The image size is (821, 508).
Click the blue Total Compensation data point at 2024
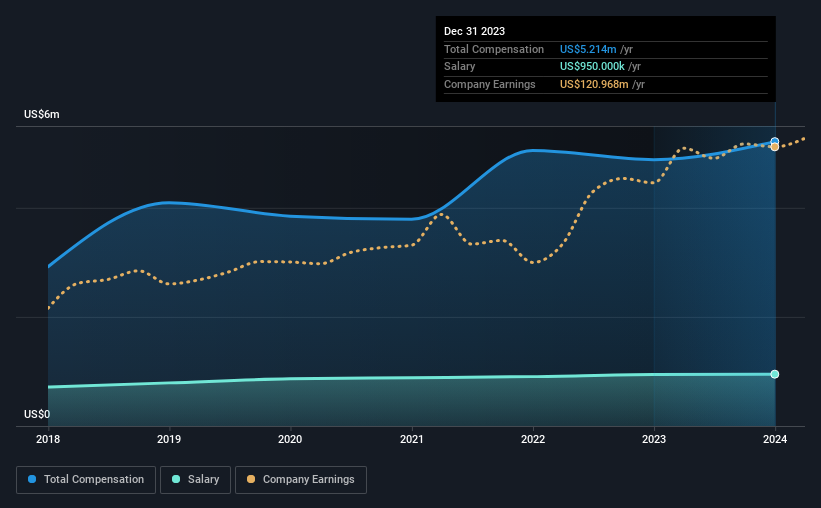(775, 141)
